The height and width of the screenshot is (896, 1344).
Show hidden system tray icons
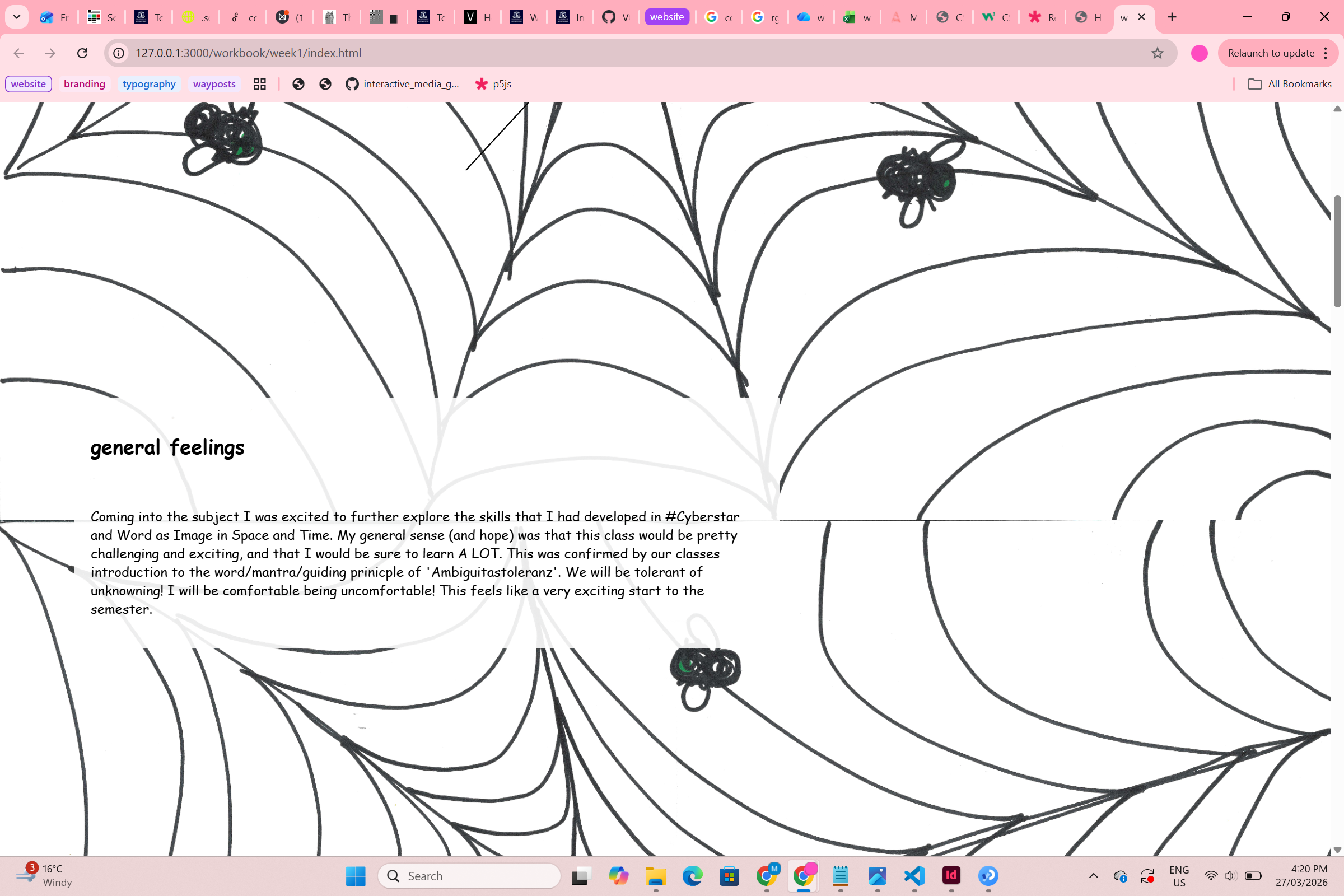tap(1093, 875)
